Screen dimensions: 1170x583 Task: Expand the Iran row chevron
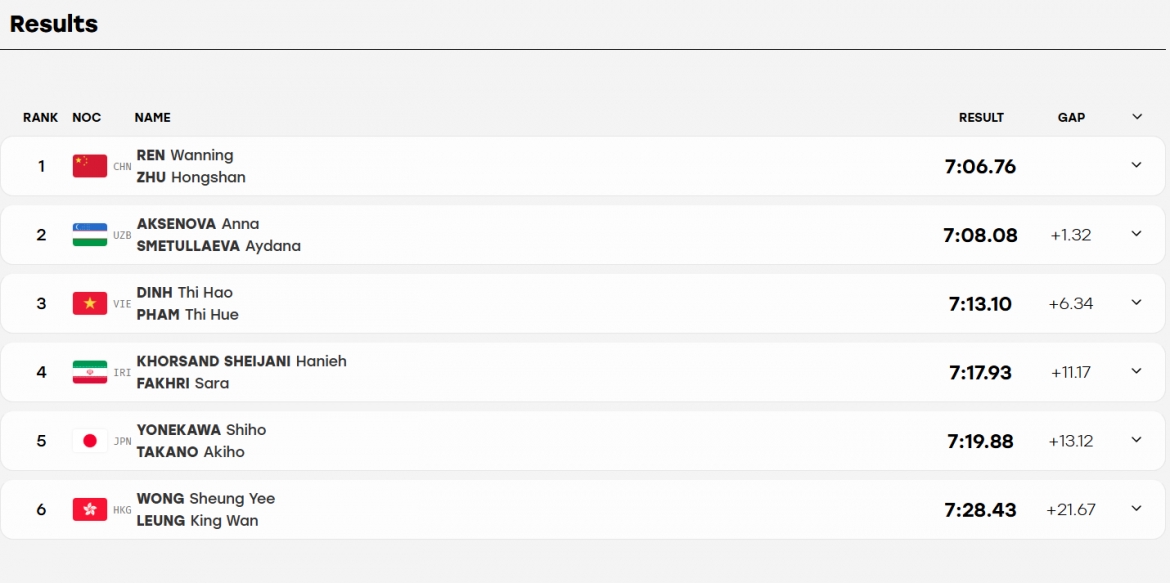[1136, 371]
